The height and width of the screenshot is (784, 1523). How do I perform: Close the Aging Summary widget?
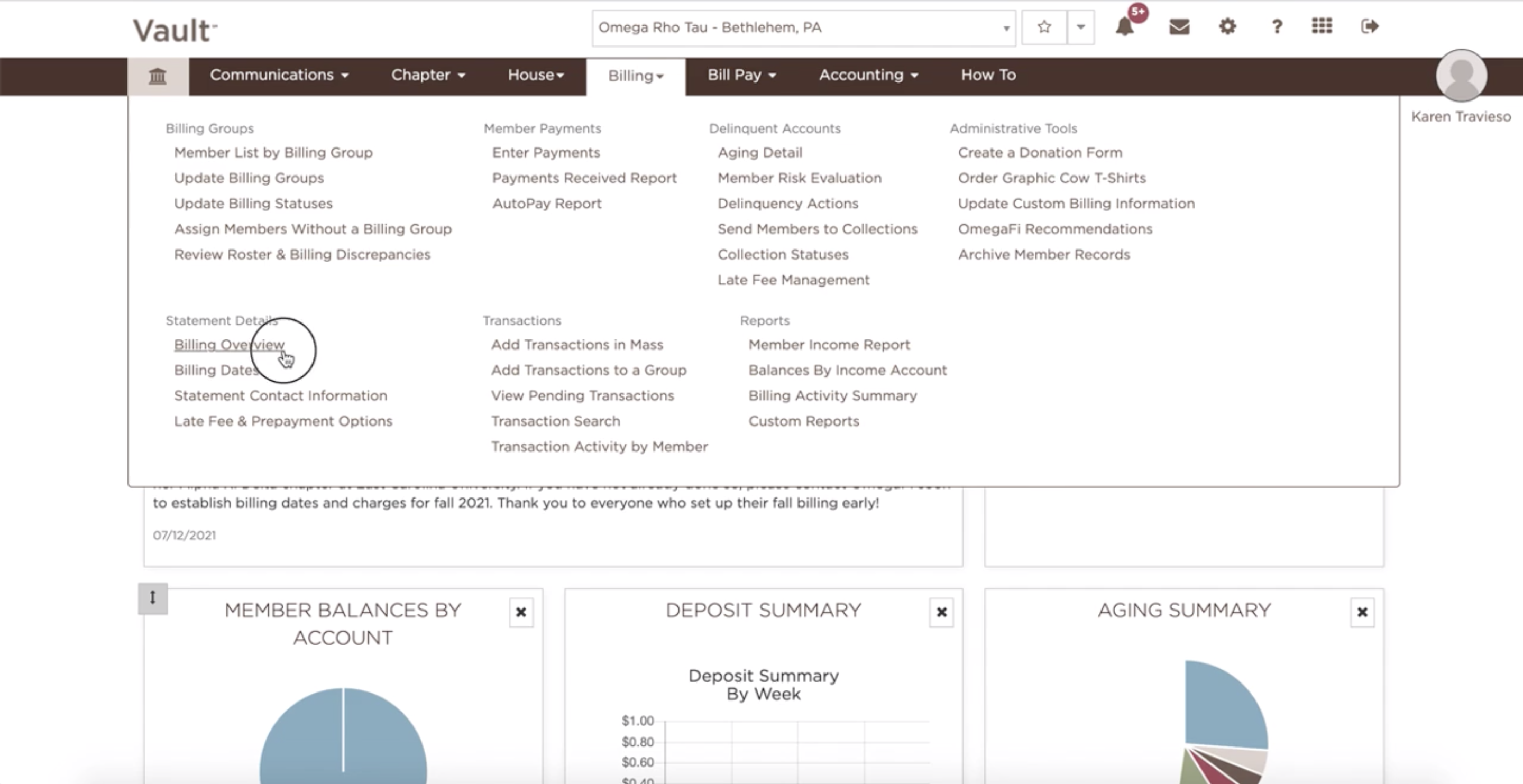coord(1362,612)
